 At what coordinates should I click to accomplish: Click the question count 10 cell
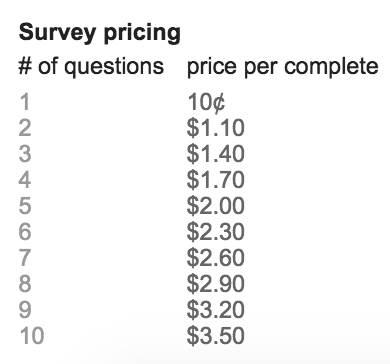pyautogui.click(x=32, y=336)
